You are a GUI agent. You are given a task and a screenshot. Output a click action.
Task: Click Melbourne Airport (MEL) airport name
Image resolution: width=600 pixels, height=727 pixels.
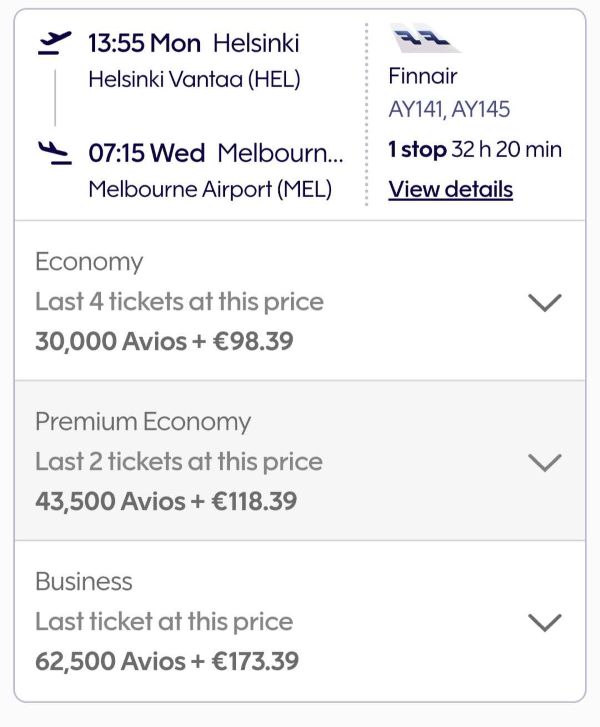[x=210, y=189]
